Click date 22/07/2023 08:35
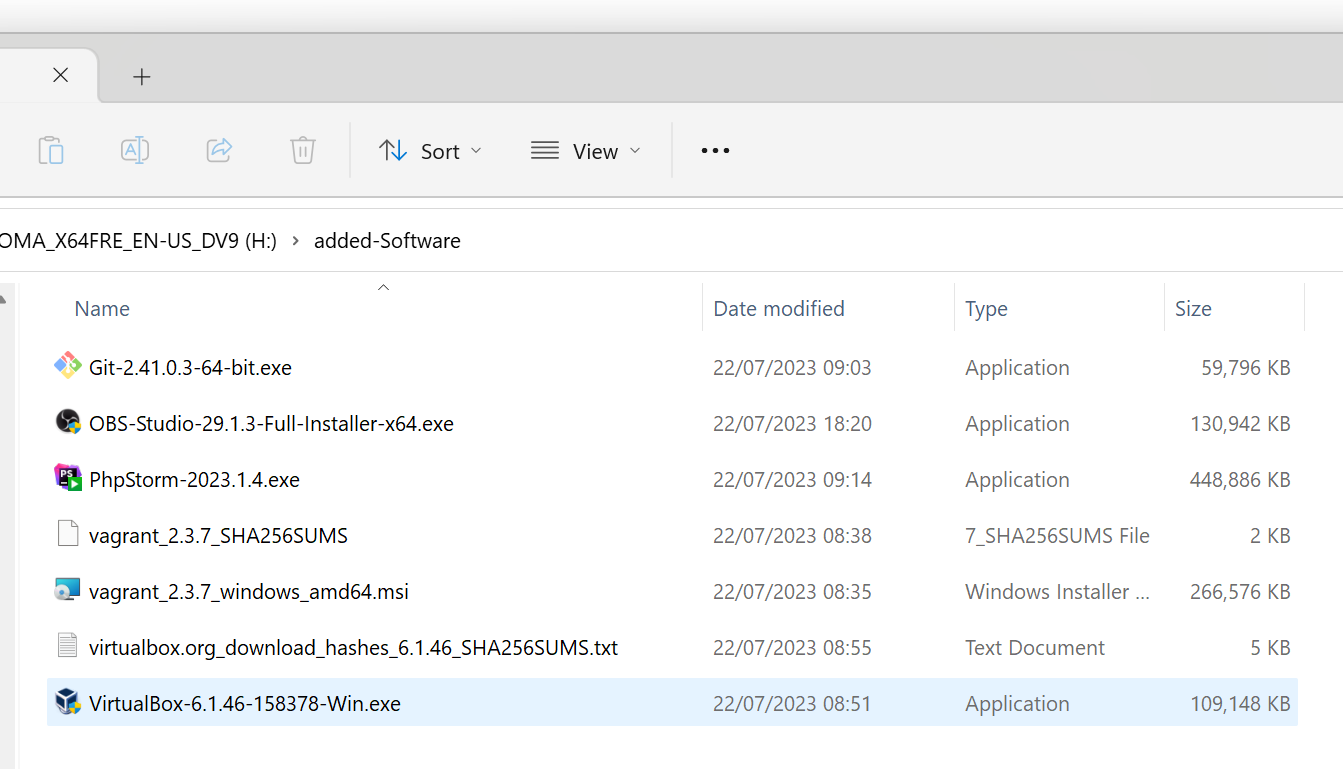This screenshot has width=1343, height=769. [x=792, y=592]
